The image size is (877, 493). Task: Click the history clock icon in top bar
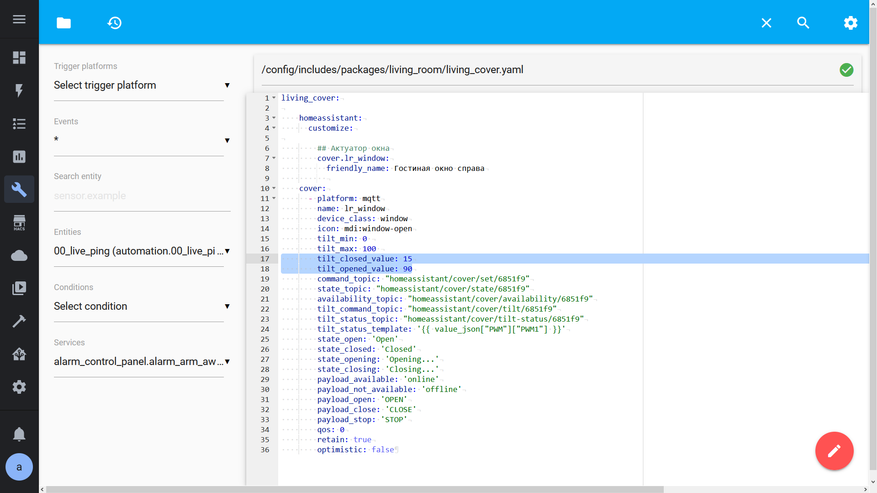(114, 23)
